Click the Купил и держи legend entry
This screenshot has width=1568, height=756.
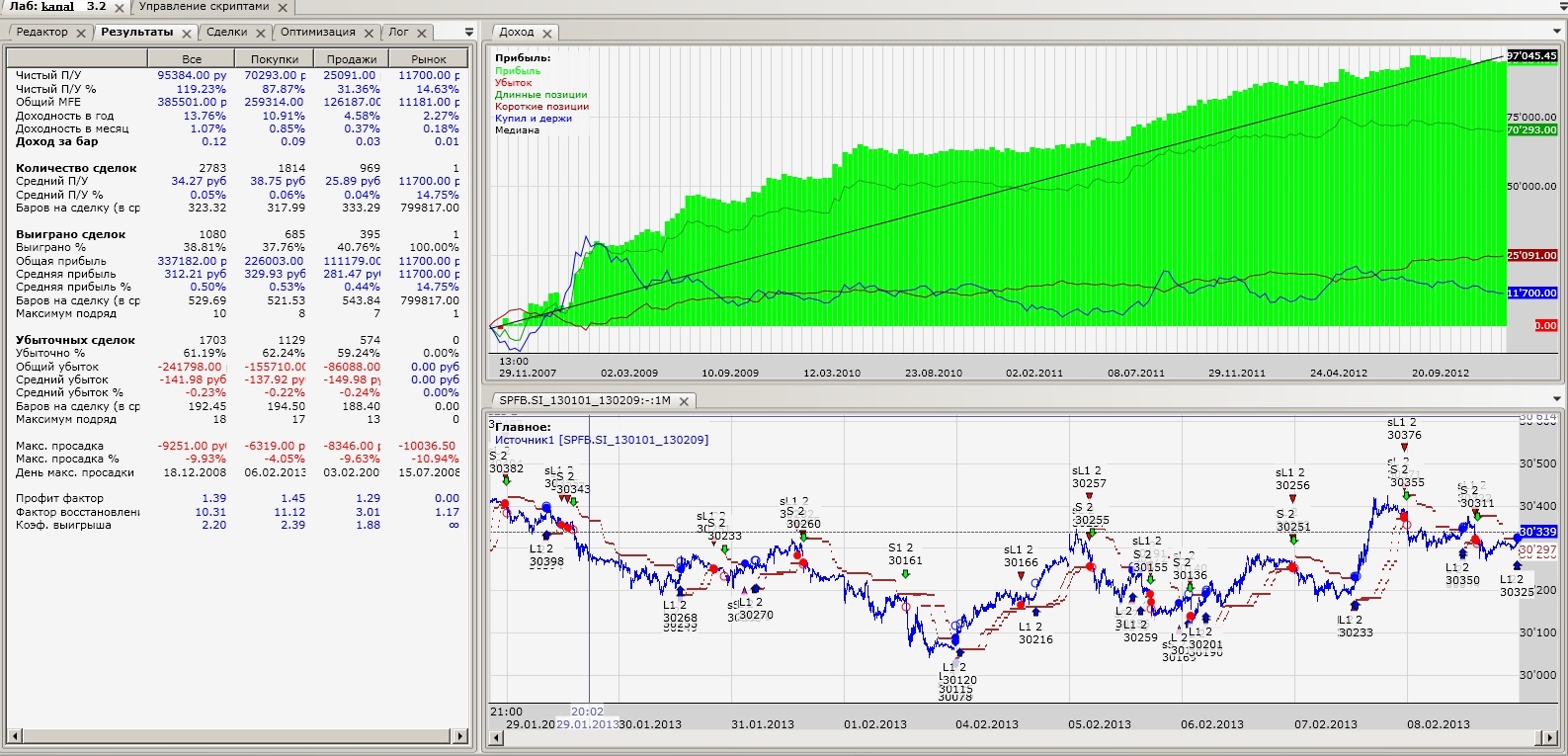point(534,119)
